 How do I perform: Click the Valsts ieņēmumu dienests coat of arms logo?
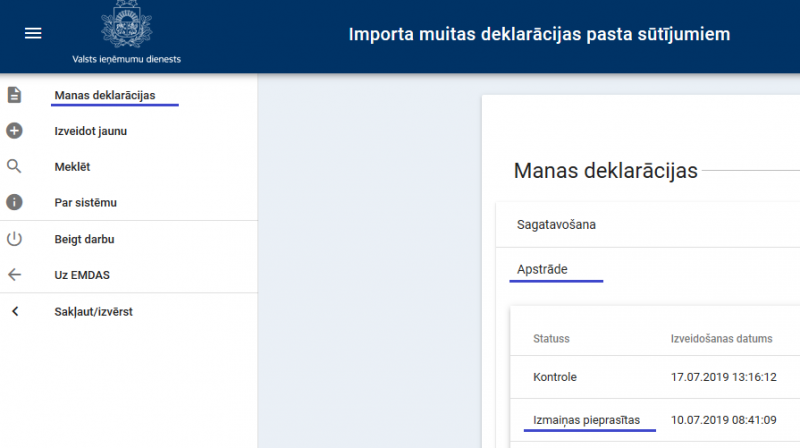click(127, 24)
